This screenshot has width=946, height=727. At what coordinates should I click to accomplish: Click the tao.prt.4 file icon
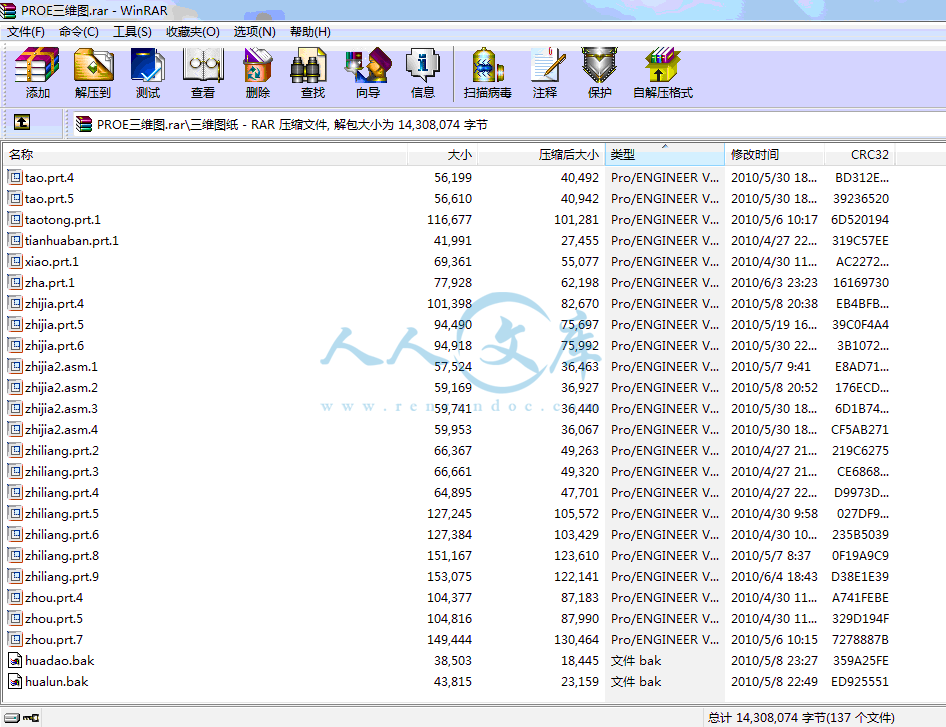[15, 177]
